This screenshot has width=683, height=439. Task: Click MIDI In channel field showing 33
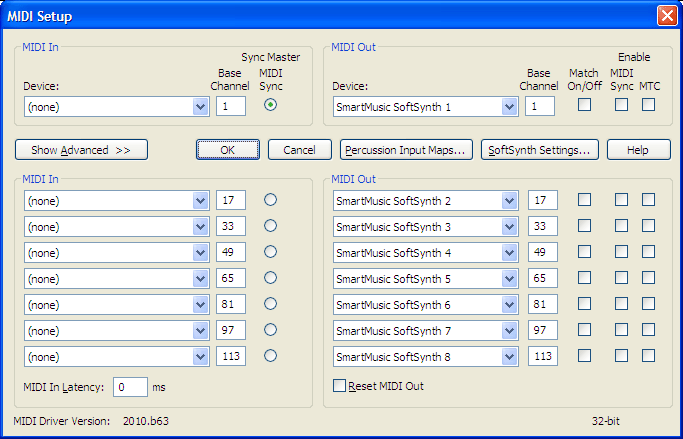(231, 226)
